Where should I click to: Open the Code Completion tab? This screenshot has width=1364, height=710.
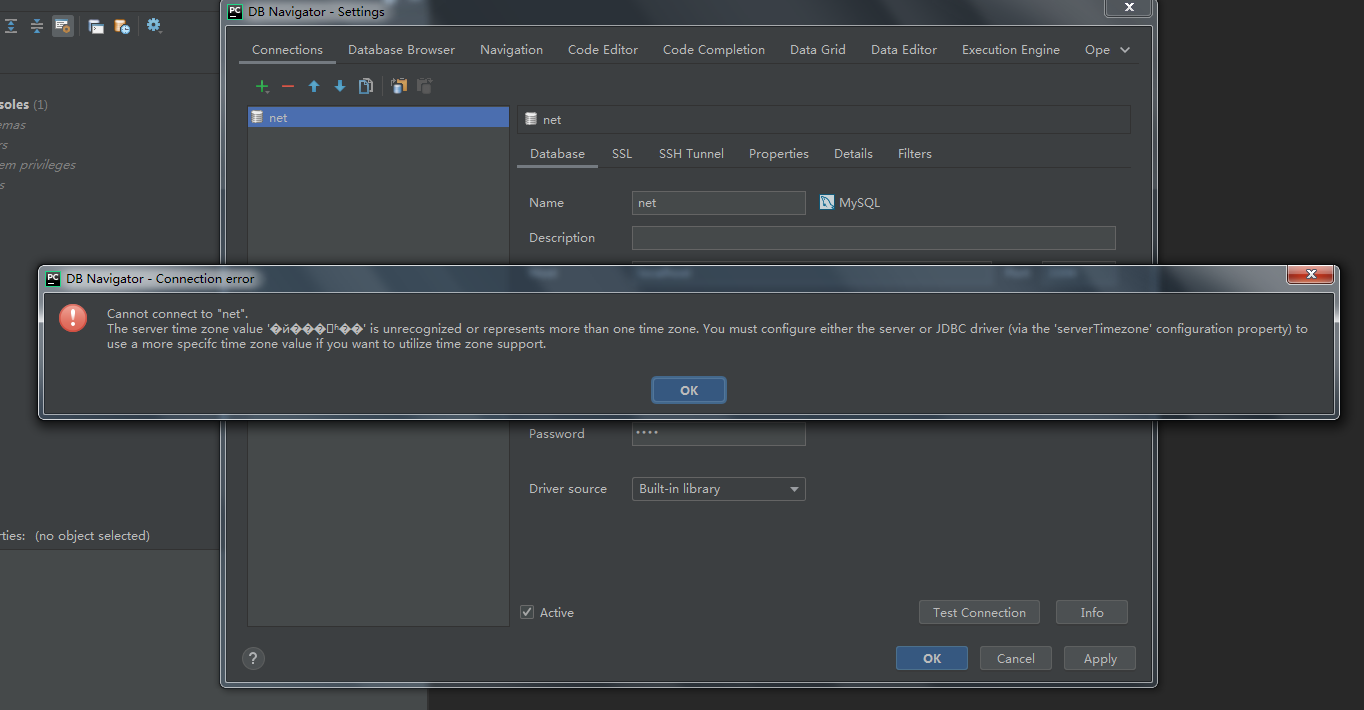(x=714, y=49)
